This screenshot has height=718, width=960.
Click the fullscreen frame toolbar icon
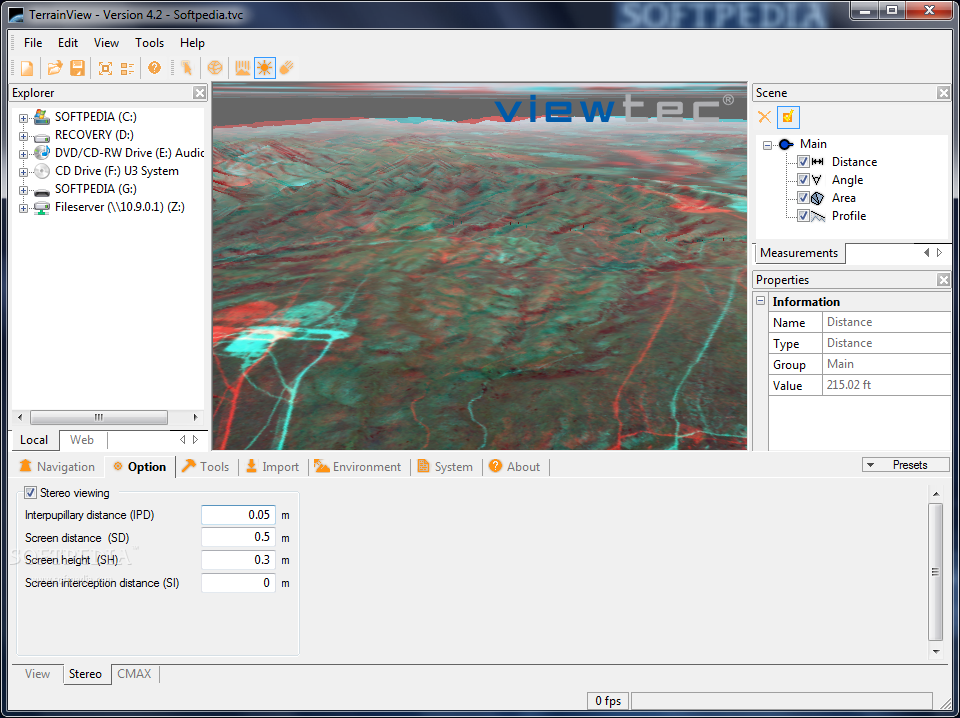point(105,68)
